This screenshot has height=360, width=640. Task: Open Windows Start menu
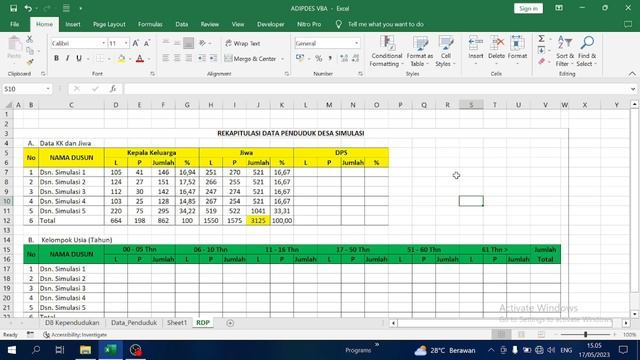pyautogui.click(x=11, y=350)
